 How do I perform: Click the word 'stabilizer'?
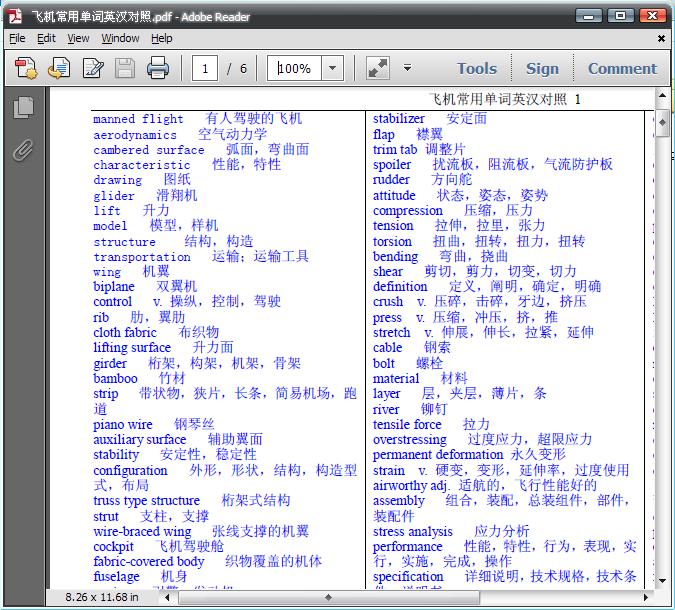click(x=399, y=118)
